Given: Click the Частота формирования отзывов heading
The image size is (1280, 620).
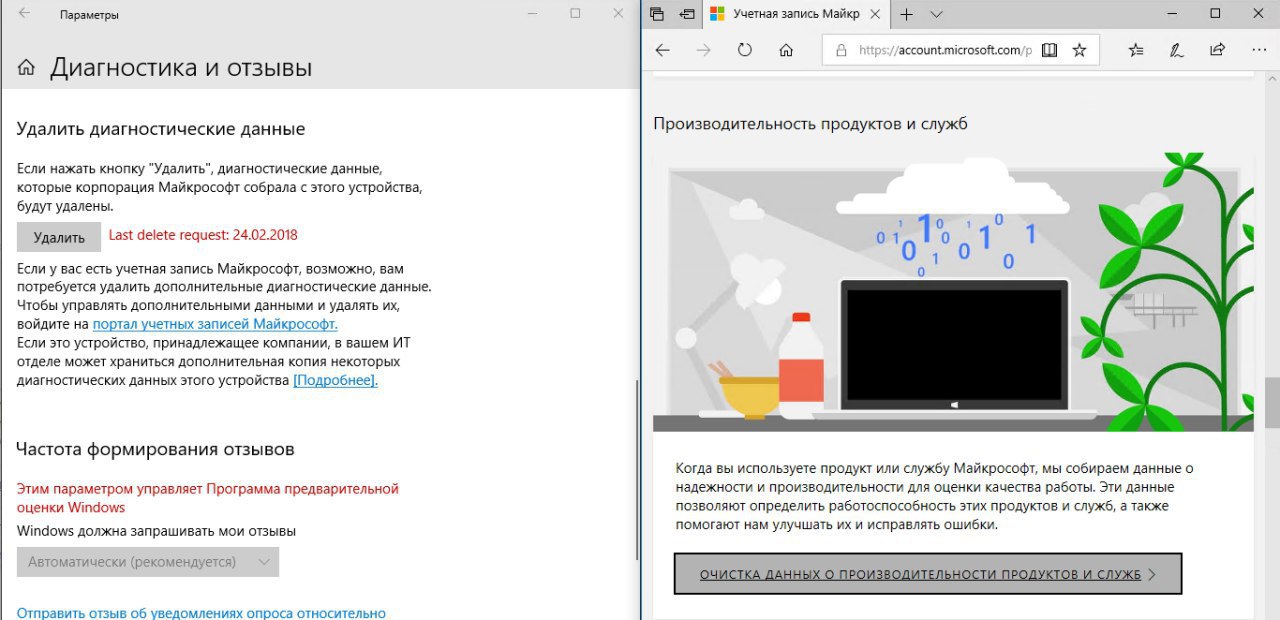Looking at the screenshot, I should 156,449.
